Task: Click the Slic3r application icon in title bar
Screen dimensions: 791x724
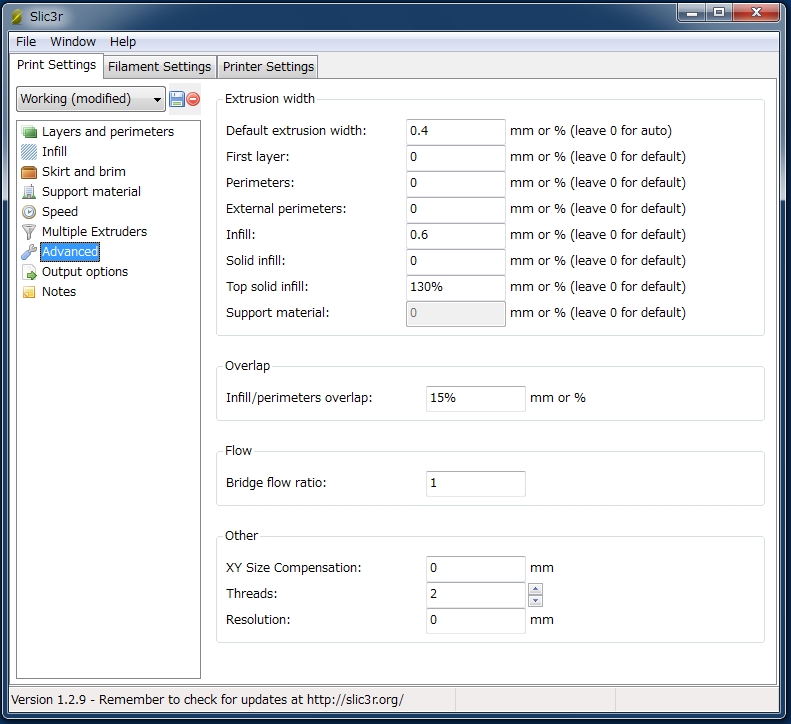Action: click(x=17, y=17)
